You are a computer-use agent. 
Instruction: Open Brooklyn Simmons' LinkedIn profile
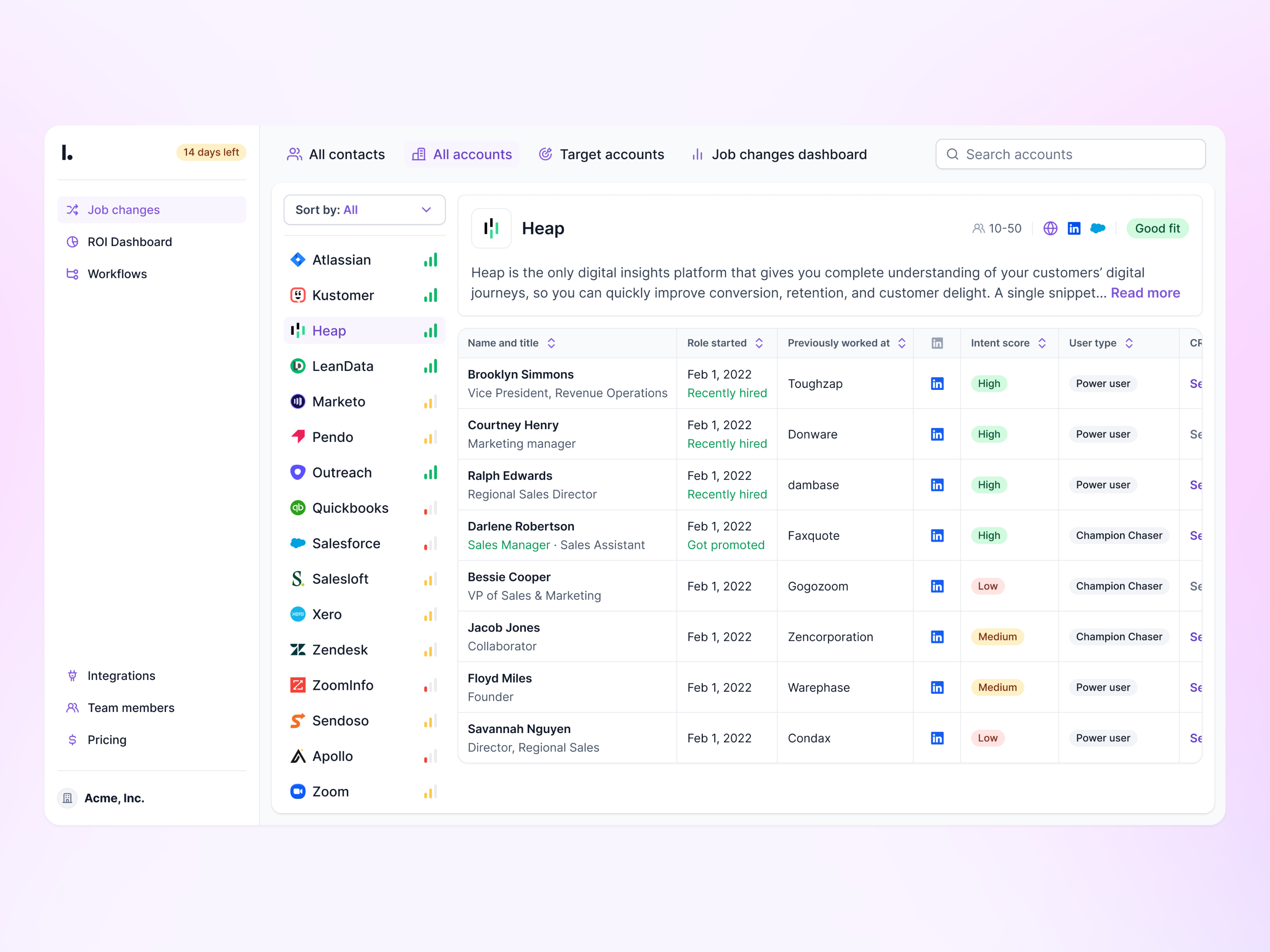coord(937,383)
